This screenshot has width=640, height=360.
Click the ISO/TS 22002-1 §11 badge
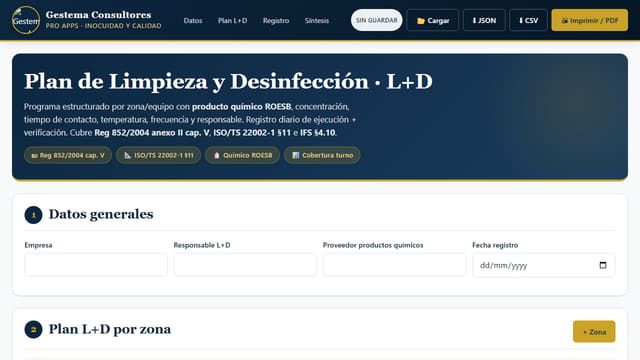pyautogui.click(x=158, y=155)
